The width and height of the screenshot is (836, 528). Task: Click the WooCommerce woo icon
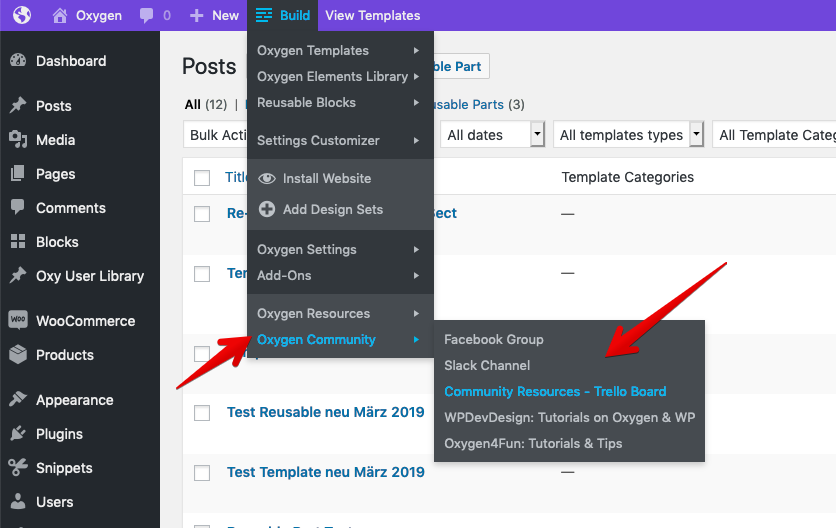[18, 320]
